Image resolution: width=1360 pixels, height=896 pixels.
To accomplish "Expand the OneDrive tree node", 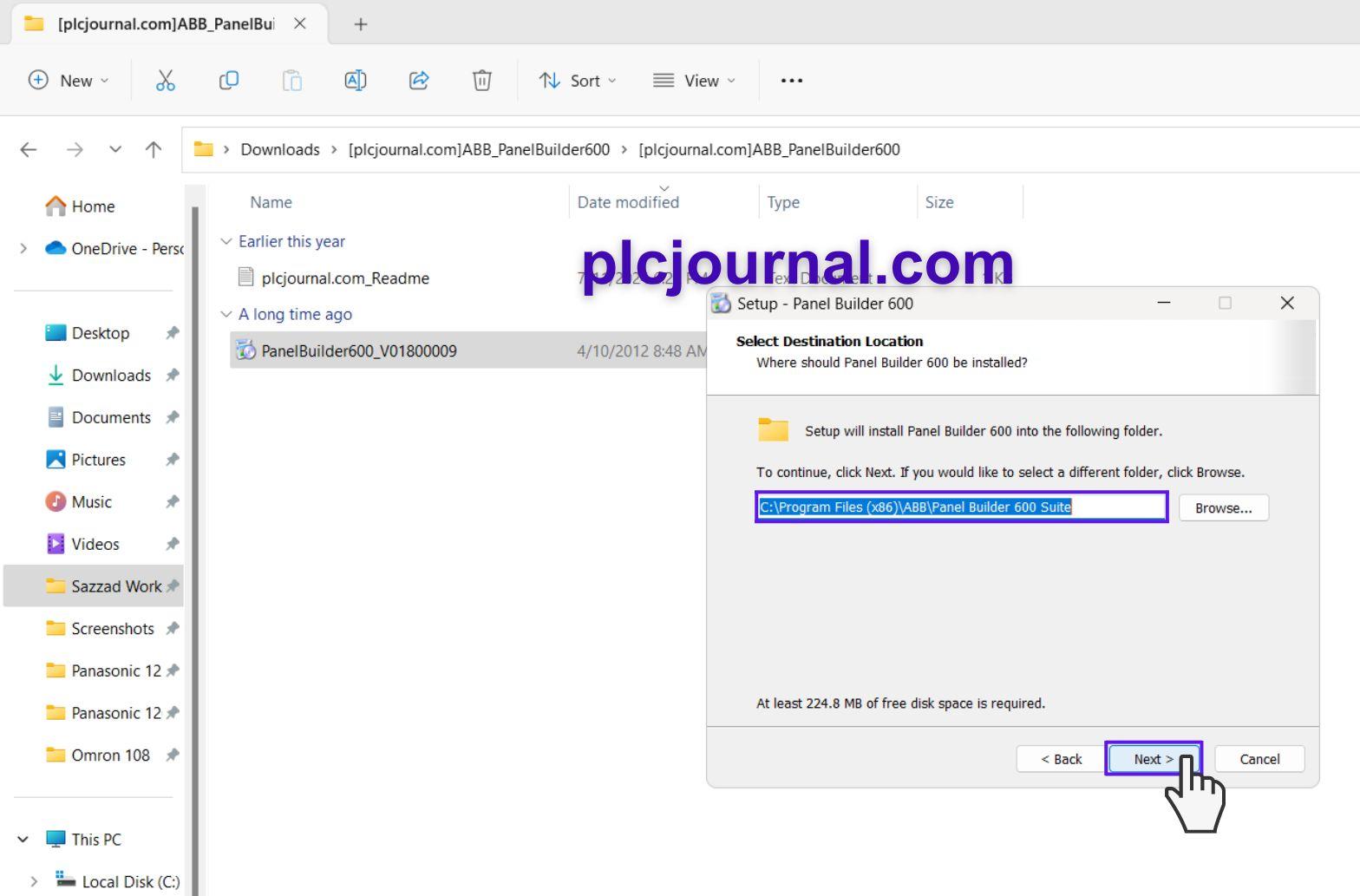I will click(x=23, y=249).
